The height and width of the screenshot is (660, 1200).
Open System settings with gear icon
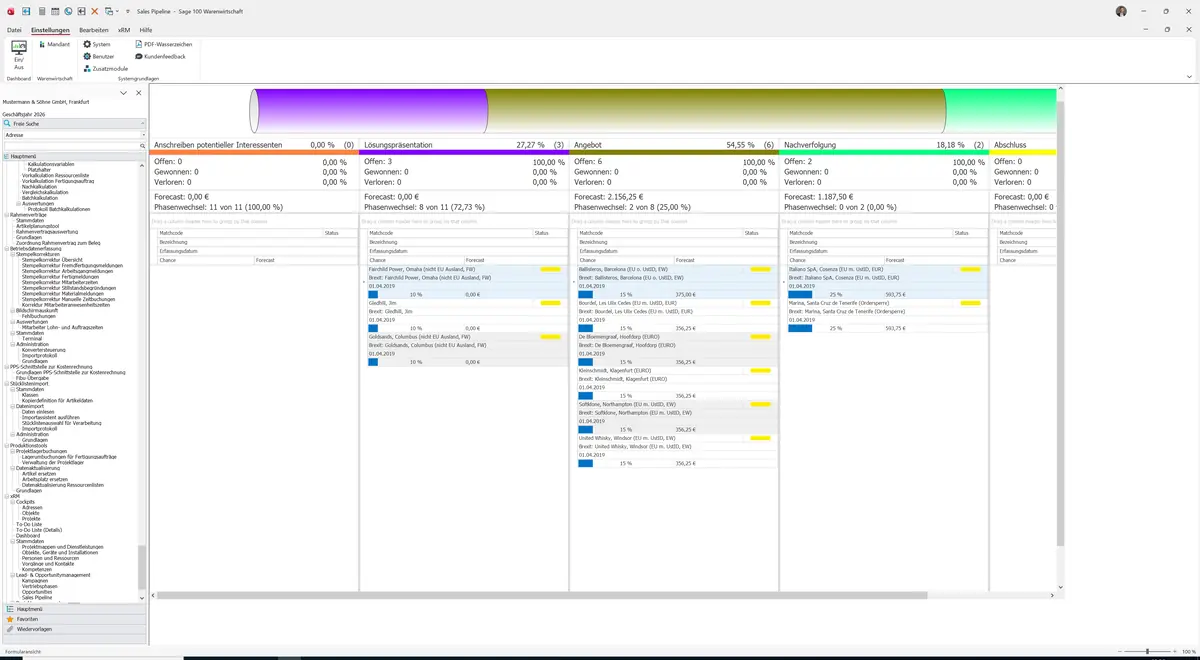tap(97, 44)
